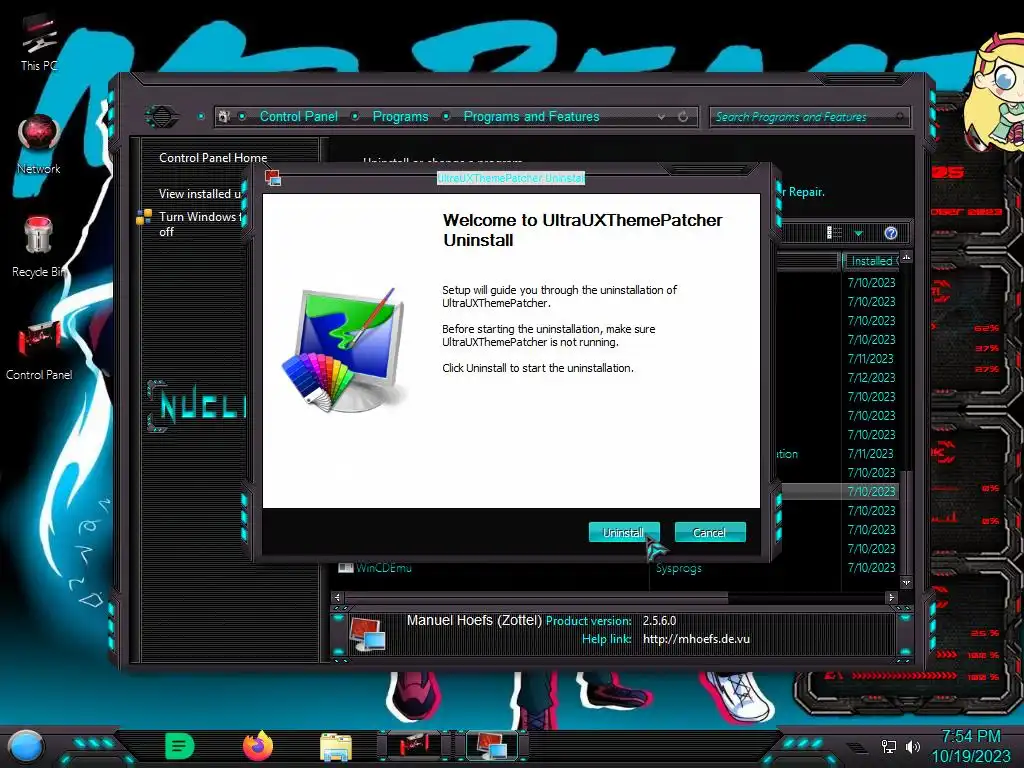The image size is (1024, 768).
Task: Click Turn Windows features on or off
Action: coord(200,224)
